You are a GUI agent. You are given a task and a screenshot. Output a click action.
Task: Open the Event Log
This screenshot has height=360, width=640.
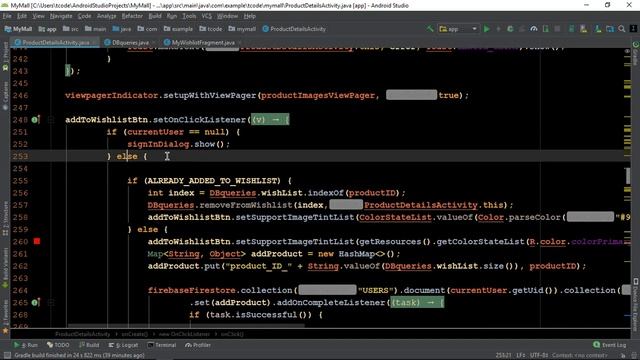pyautogui.click(x=609, y=345)
